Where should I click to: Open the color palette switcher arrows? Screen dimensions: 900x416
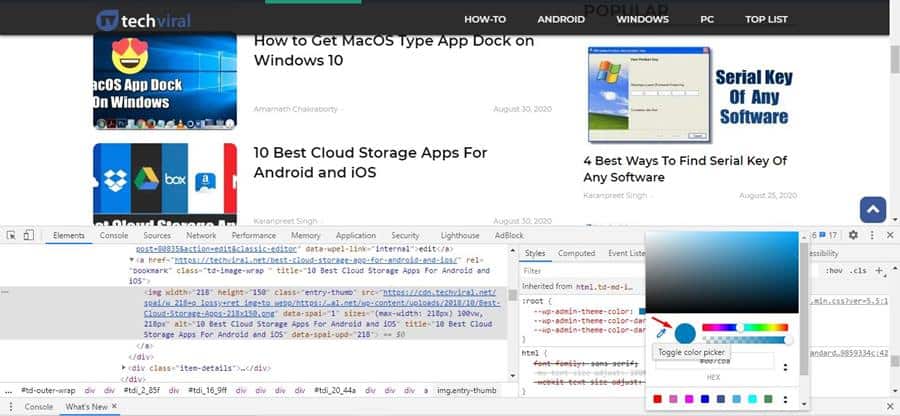[786, 399]
